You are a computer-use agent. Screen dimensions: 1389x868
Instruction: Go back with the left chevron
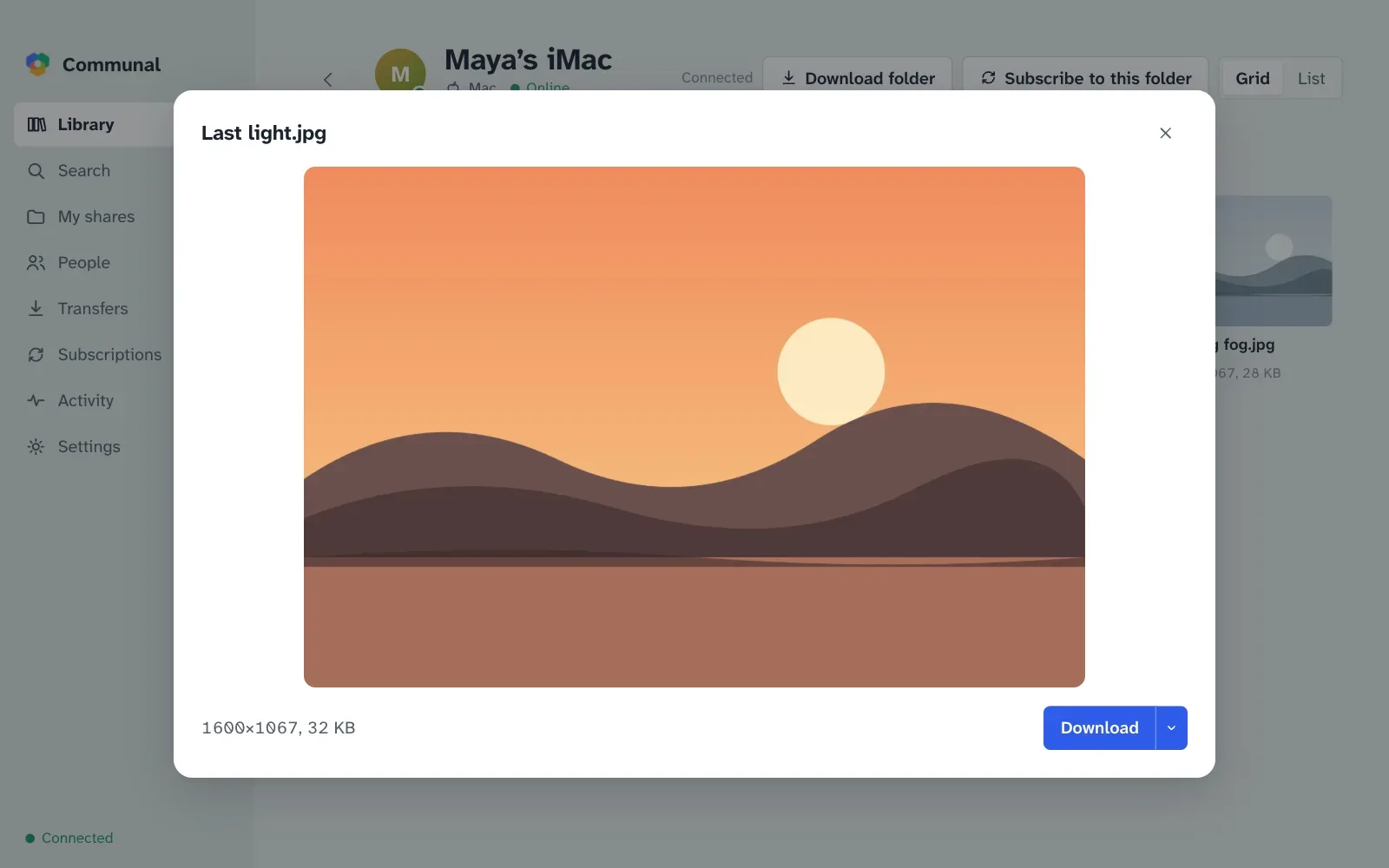pyautogui.click(x=327, y=79)
